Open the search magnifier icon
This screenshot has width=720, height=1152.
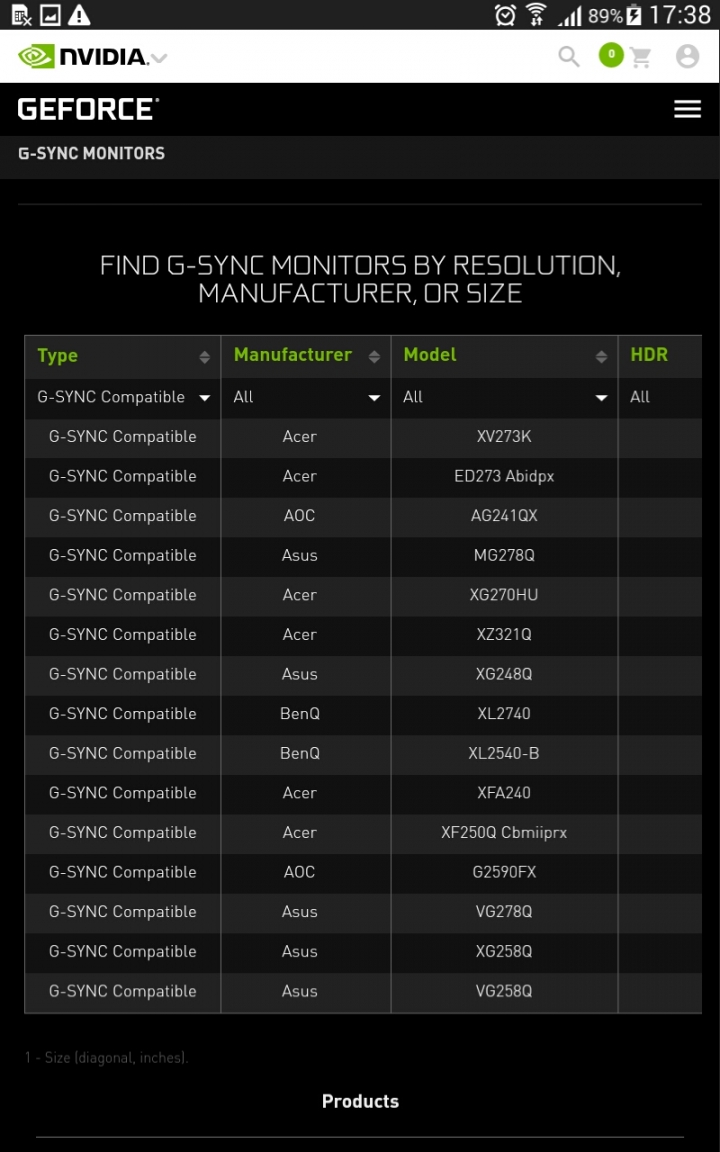click(569, 57)
